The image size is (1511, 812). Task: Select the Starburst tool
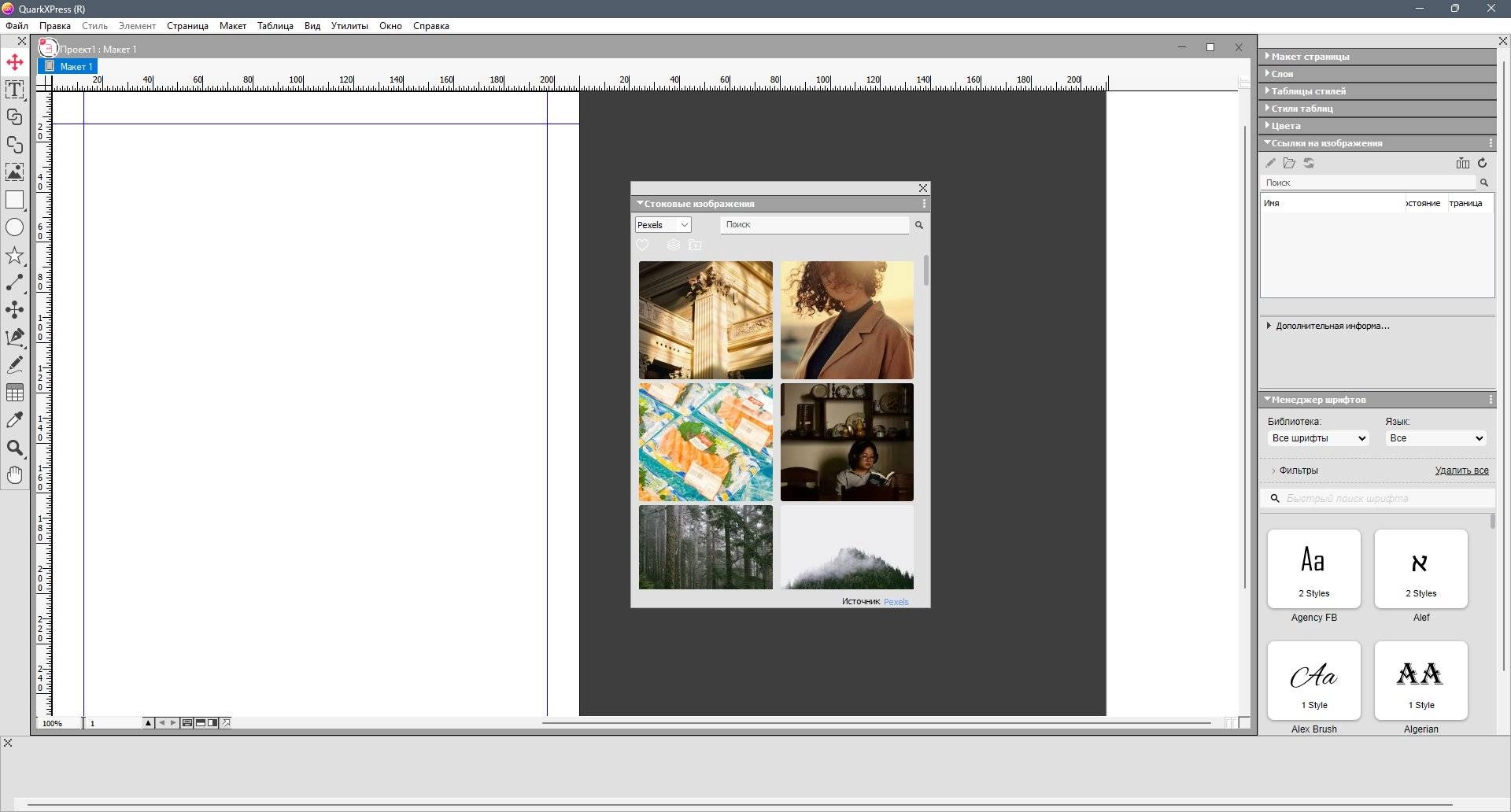click(15, 255)
